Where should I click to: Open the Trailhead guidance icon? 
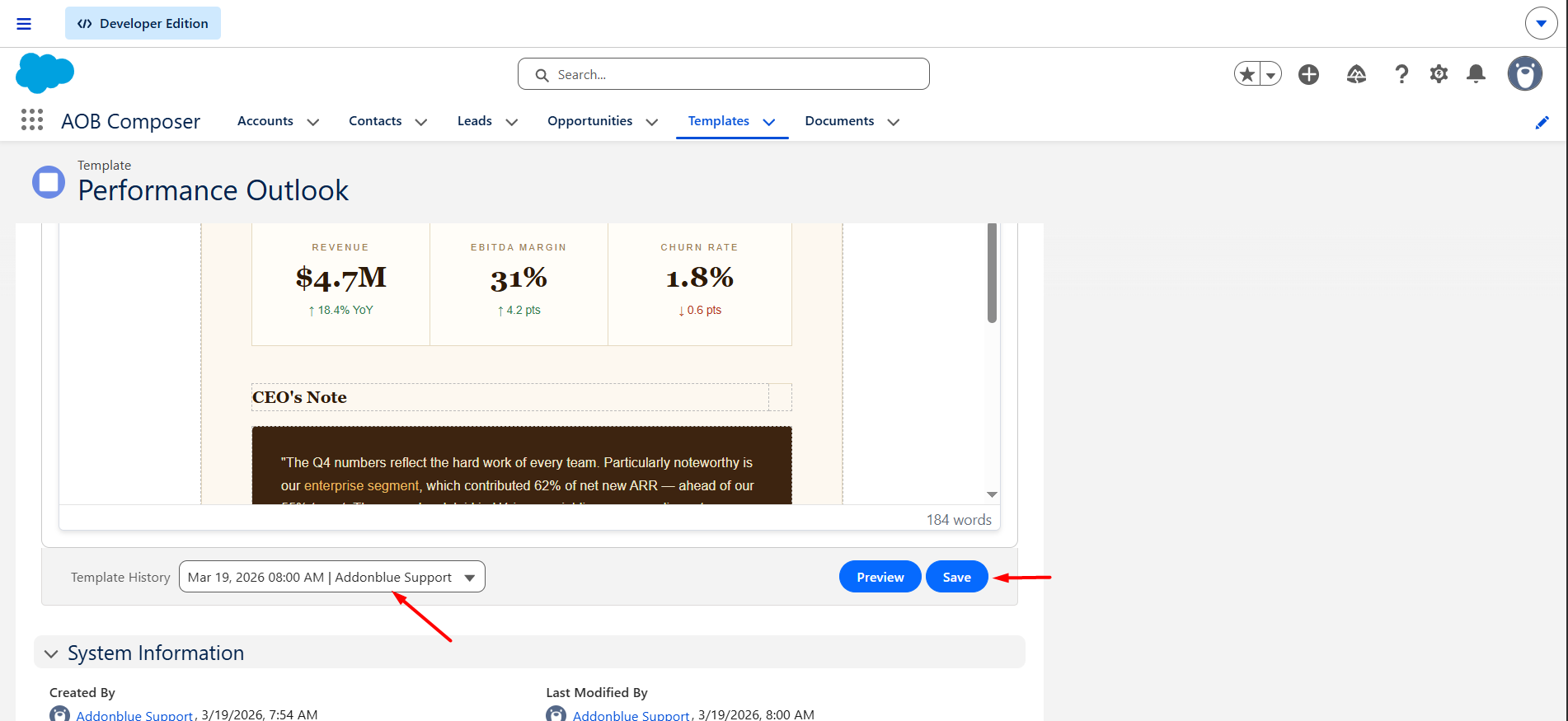(1356, 74)
